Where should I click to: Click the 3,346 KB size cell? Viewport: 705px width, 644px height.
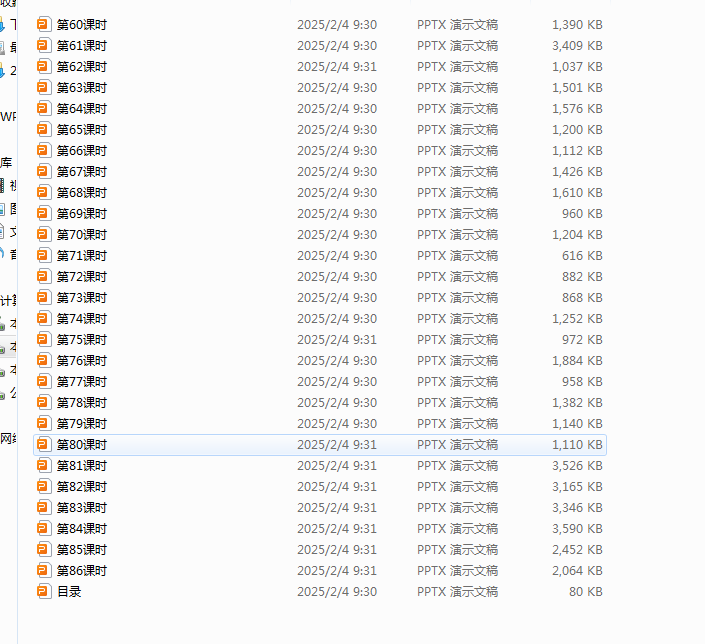click(x=577, y=507)
